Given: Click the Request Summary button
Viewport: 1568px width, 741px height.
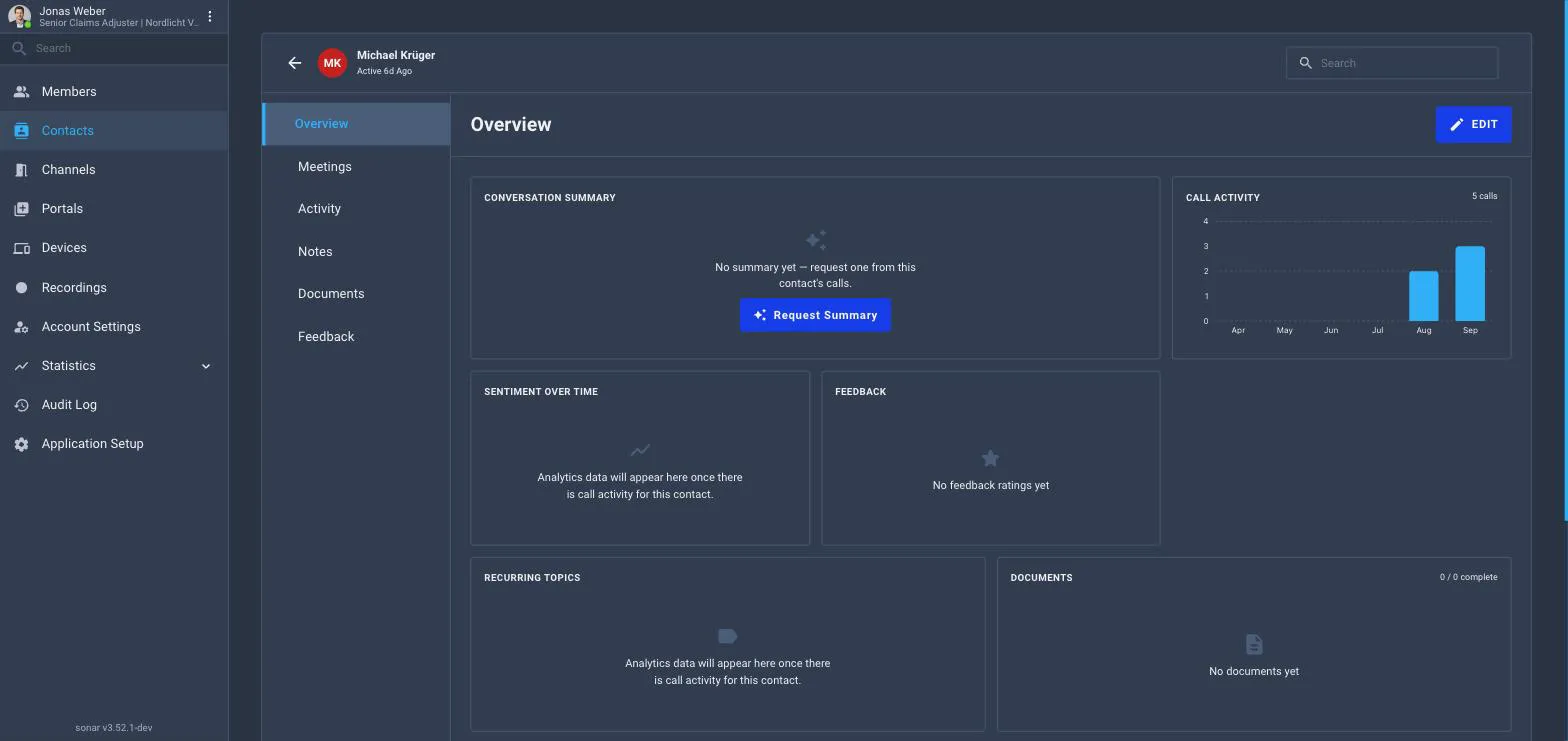Looking at the screenshot, I should [x=815, y=315].
